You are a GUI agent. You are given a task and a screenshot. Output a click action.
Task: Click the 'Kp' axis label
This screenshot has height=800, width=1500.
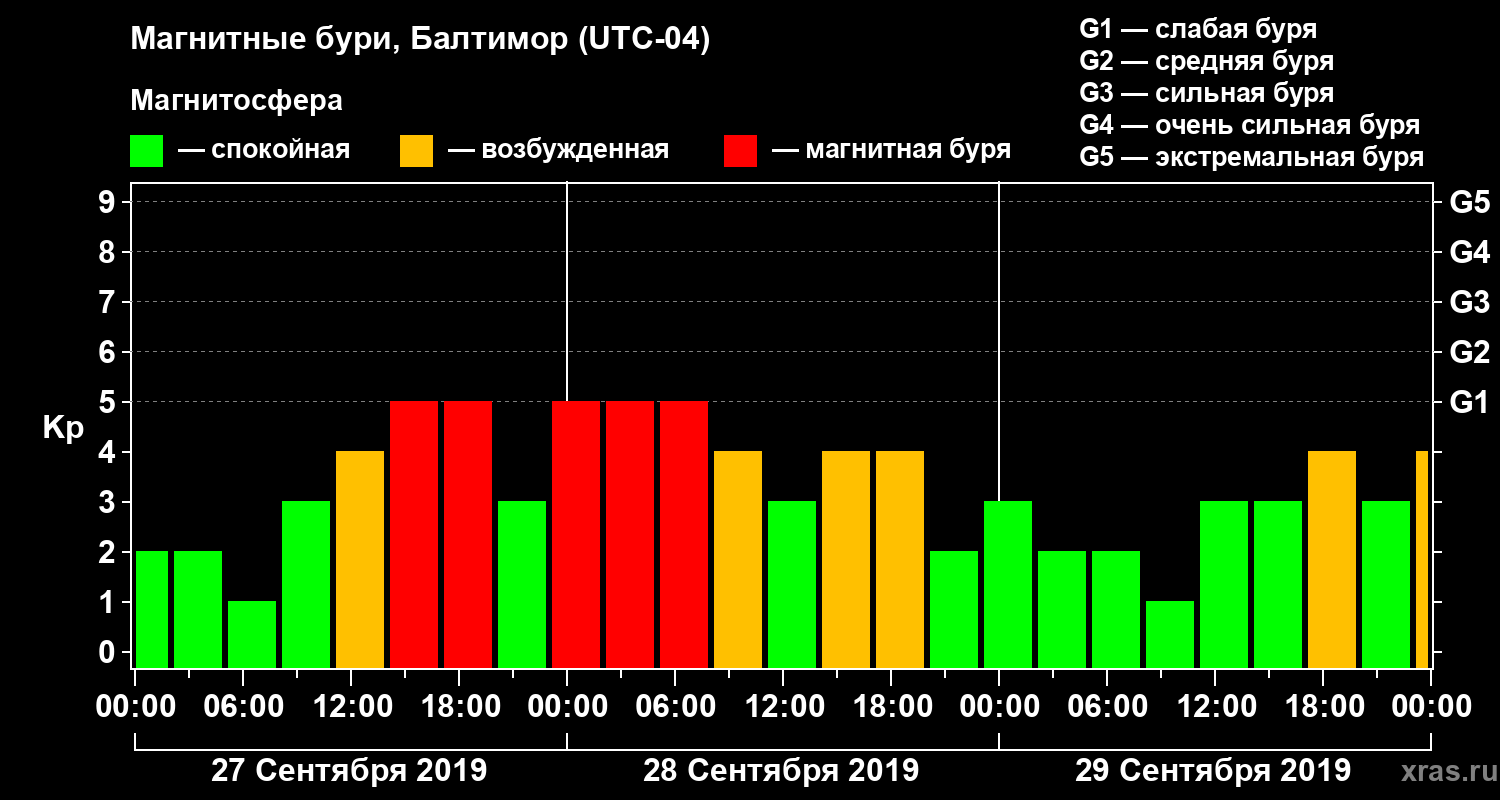click(x=63, y=428)
